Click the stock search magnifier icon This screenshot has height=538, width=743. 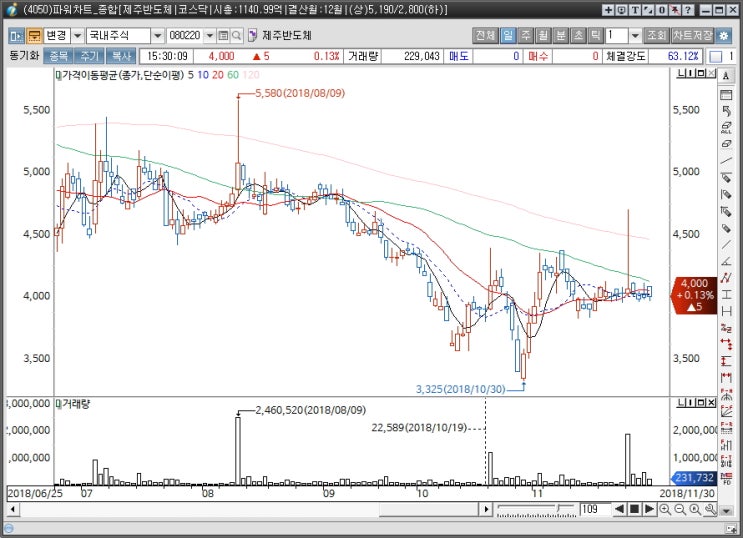click(236, 36)
